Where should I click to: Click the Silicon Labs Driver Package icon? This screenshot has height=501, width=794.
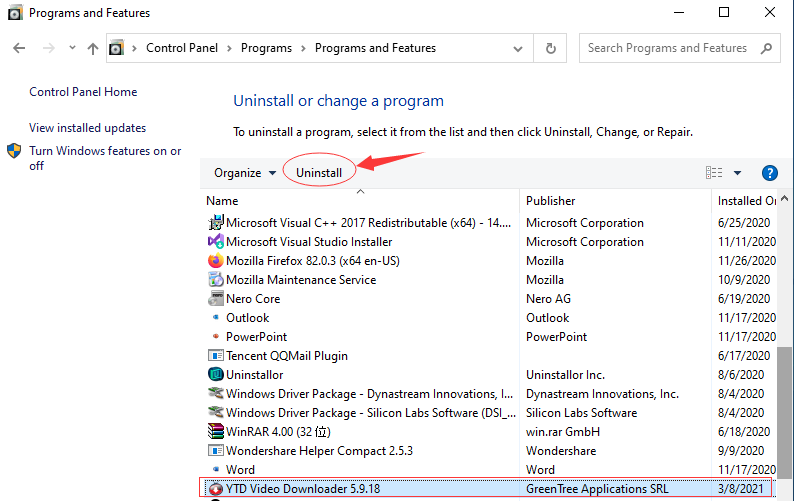pos(216,412)
